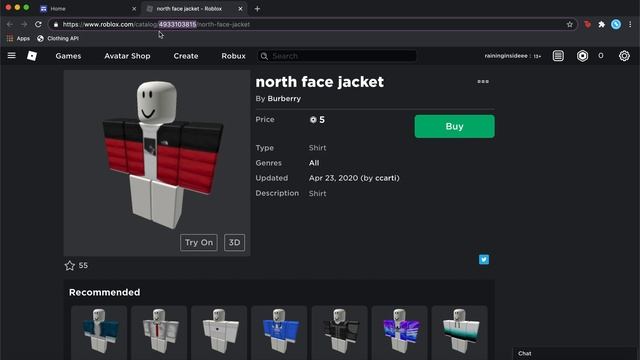This screenshot has width=640, height=360.
Task: Click the search magnifier icon
Action: (264, 56)
